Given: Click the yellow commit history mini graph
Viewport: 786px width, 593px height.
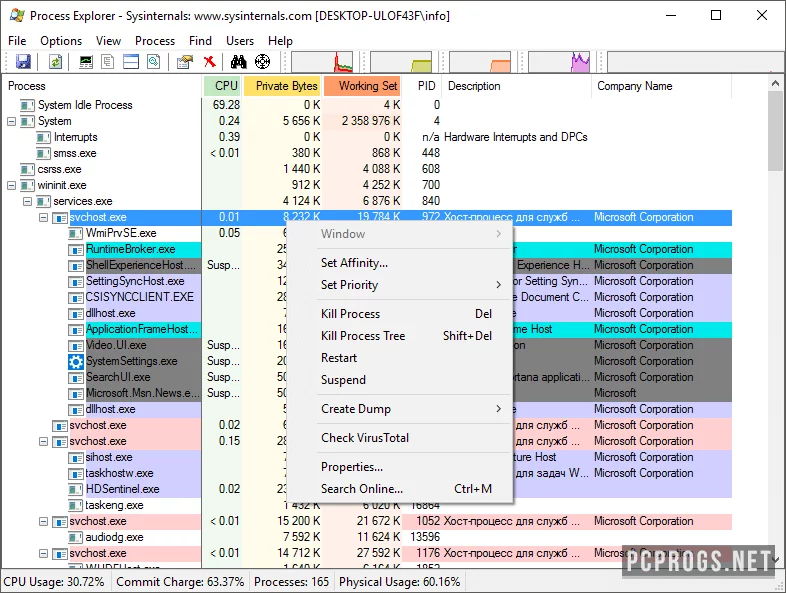Looking at the screenshot, I should (x=401, y=62).
